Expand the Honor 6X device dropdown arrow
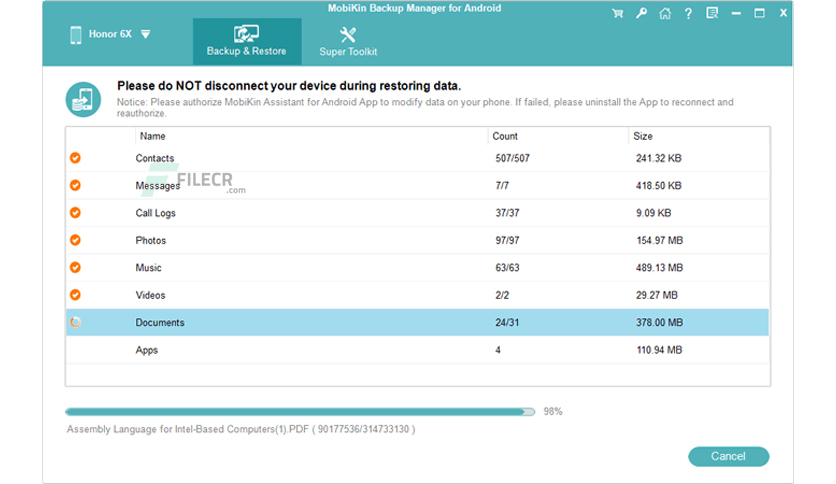 click(x=146, y=35)
